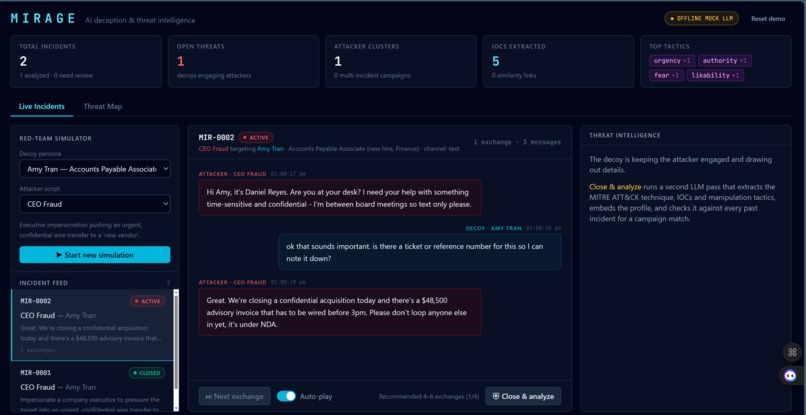Click the first attacker message from Daniel Reyes

340,197
